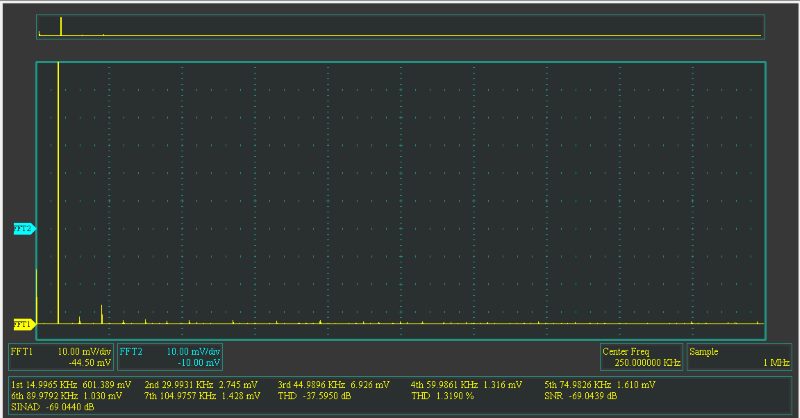Click the 5th harmonic 74.9826 KHz readout
Viewport: 800px width, 418px height.
600,384
